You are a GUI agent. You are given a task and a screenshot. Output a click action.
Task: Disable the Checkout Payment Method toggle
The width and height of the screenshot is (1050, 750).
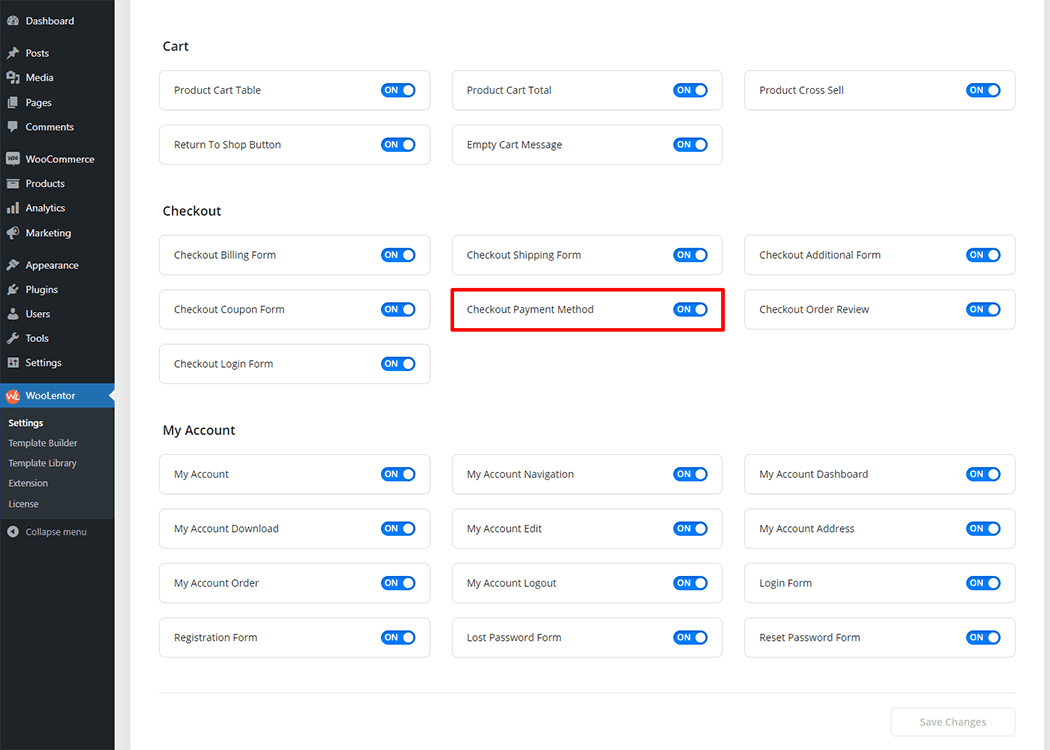pyautogui.click(x=690, y=310)
